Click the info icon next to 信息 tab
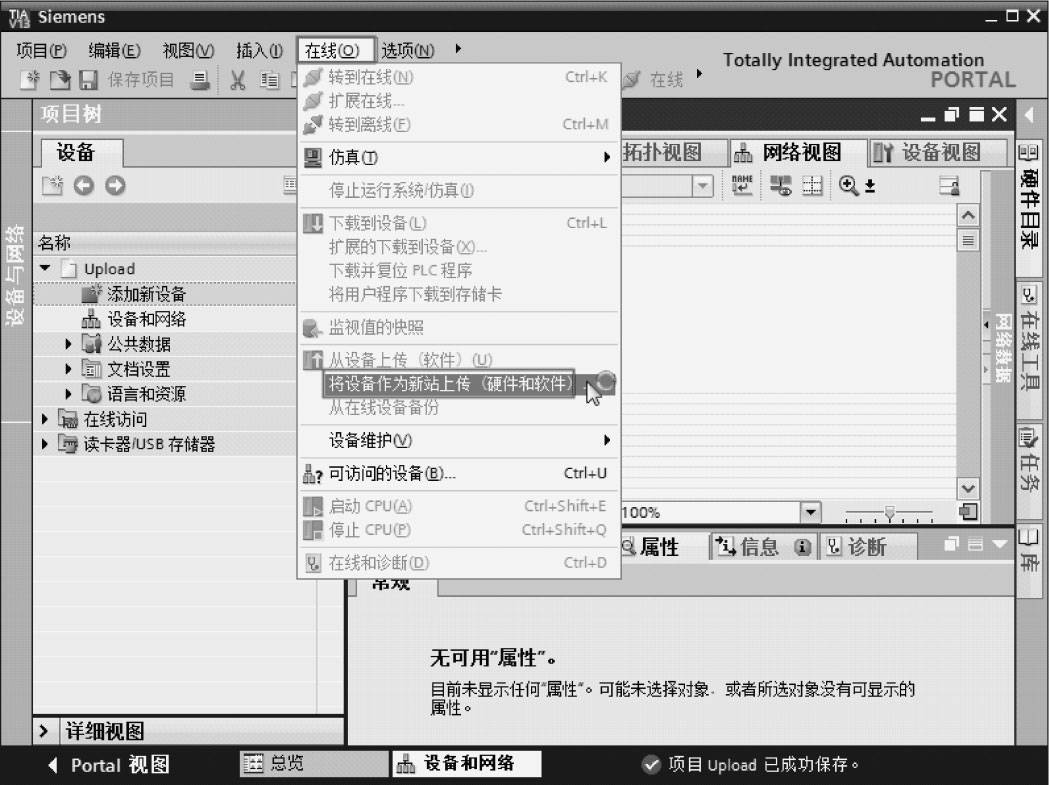 [802, 547]
